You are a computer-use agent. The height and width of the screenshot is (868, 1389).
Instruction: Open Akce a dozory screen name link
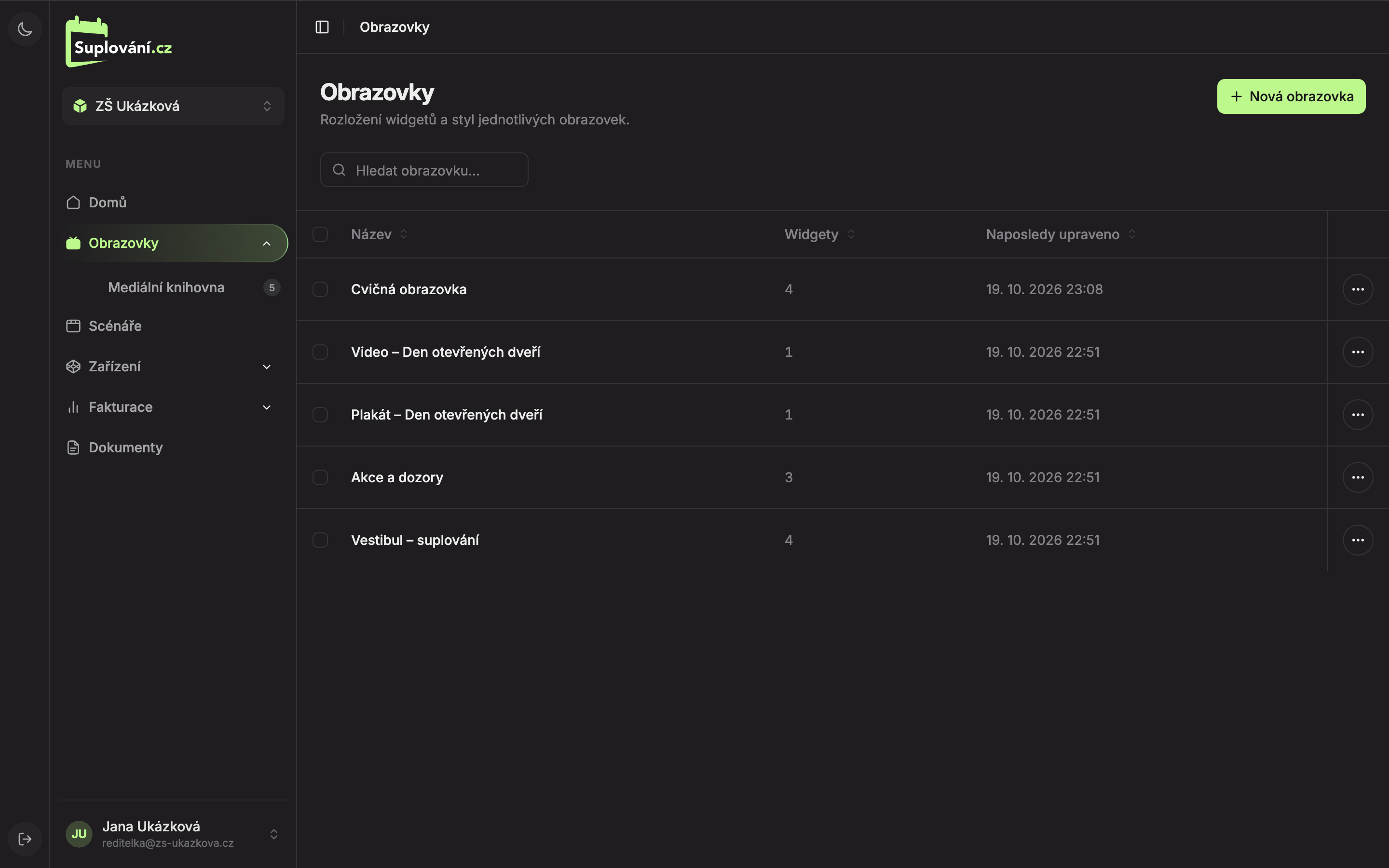click(397, 477)
